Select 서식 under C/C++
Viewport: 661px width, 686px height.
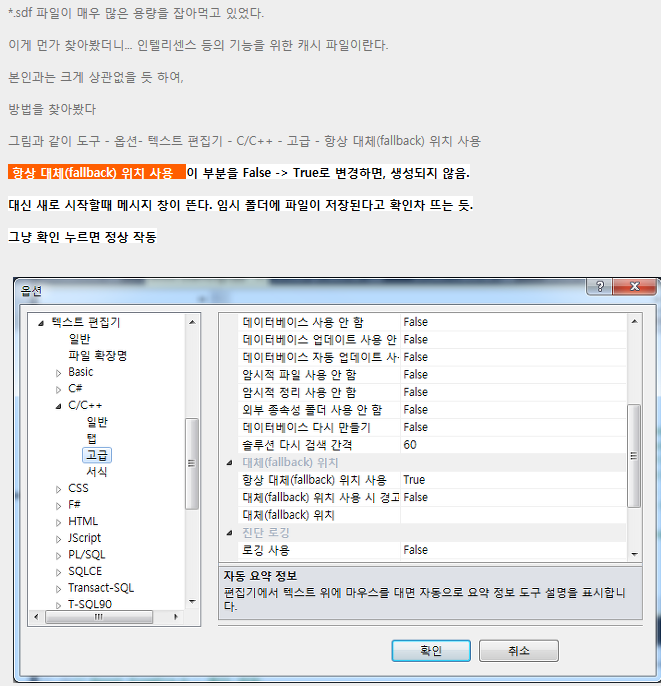tap(97, 472)
